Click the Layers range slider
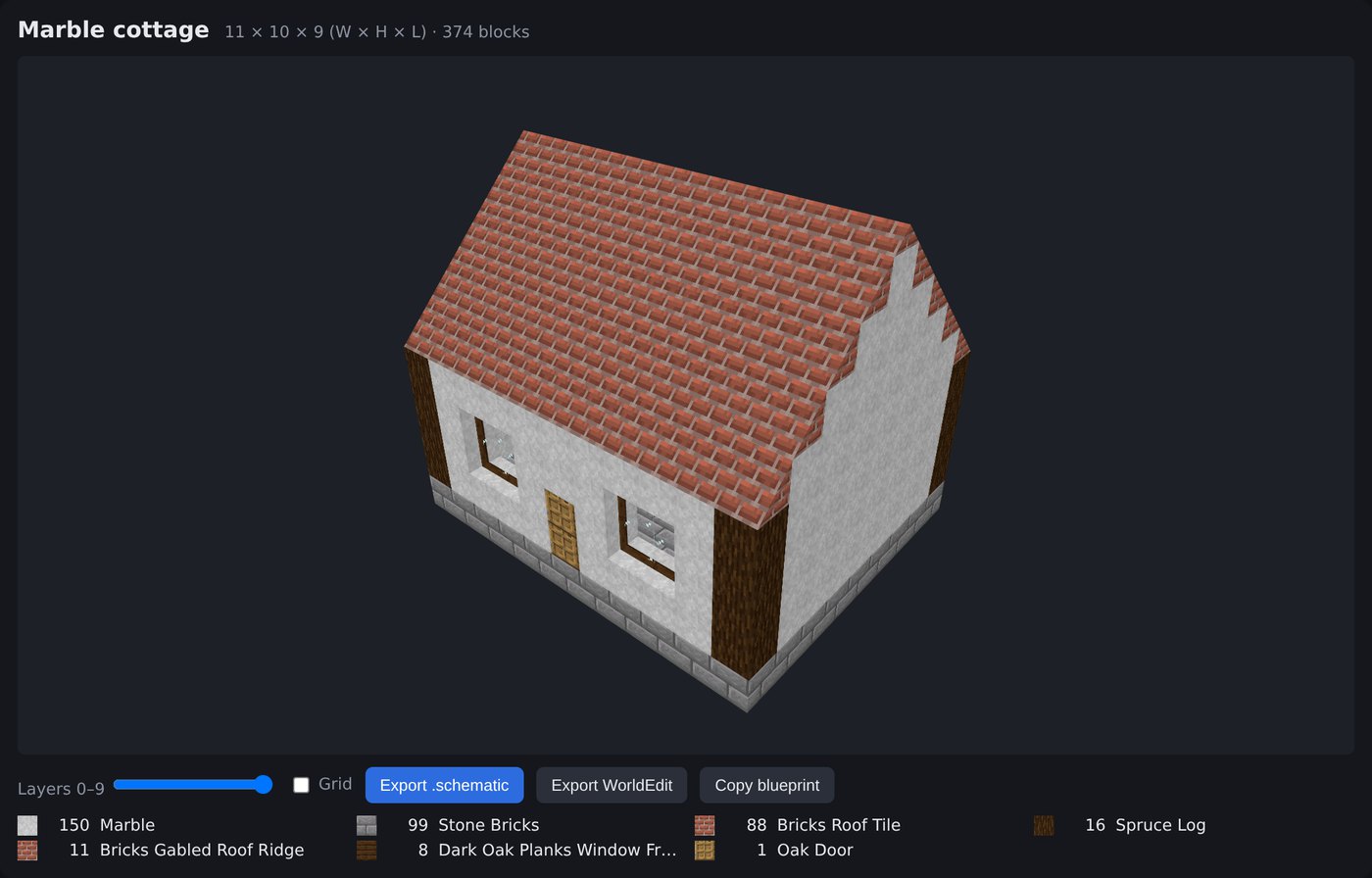 (x=193, y=784)
